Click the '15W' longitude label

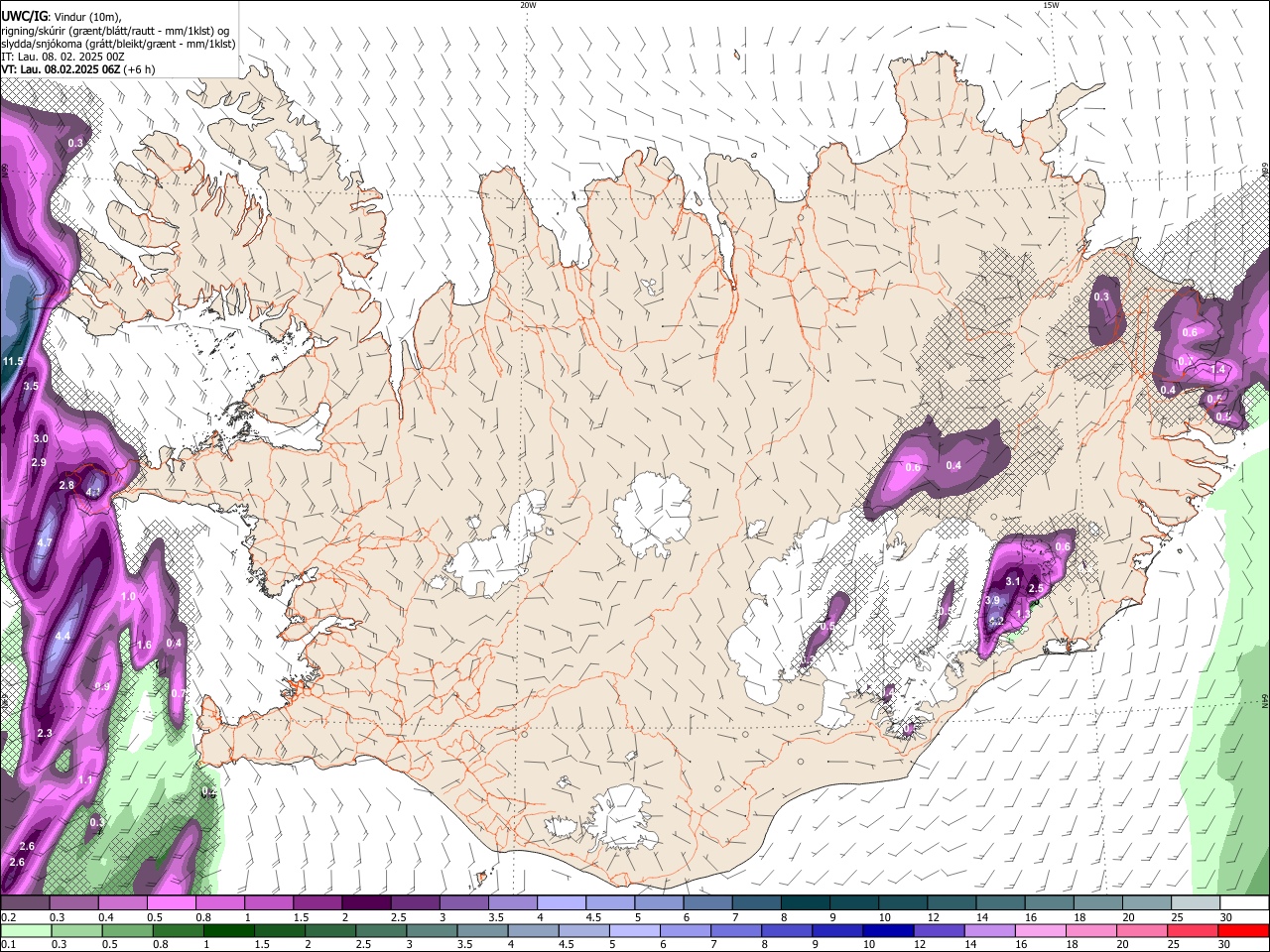coord(1051,5)
